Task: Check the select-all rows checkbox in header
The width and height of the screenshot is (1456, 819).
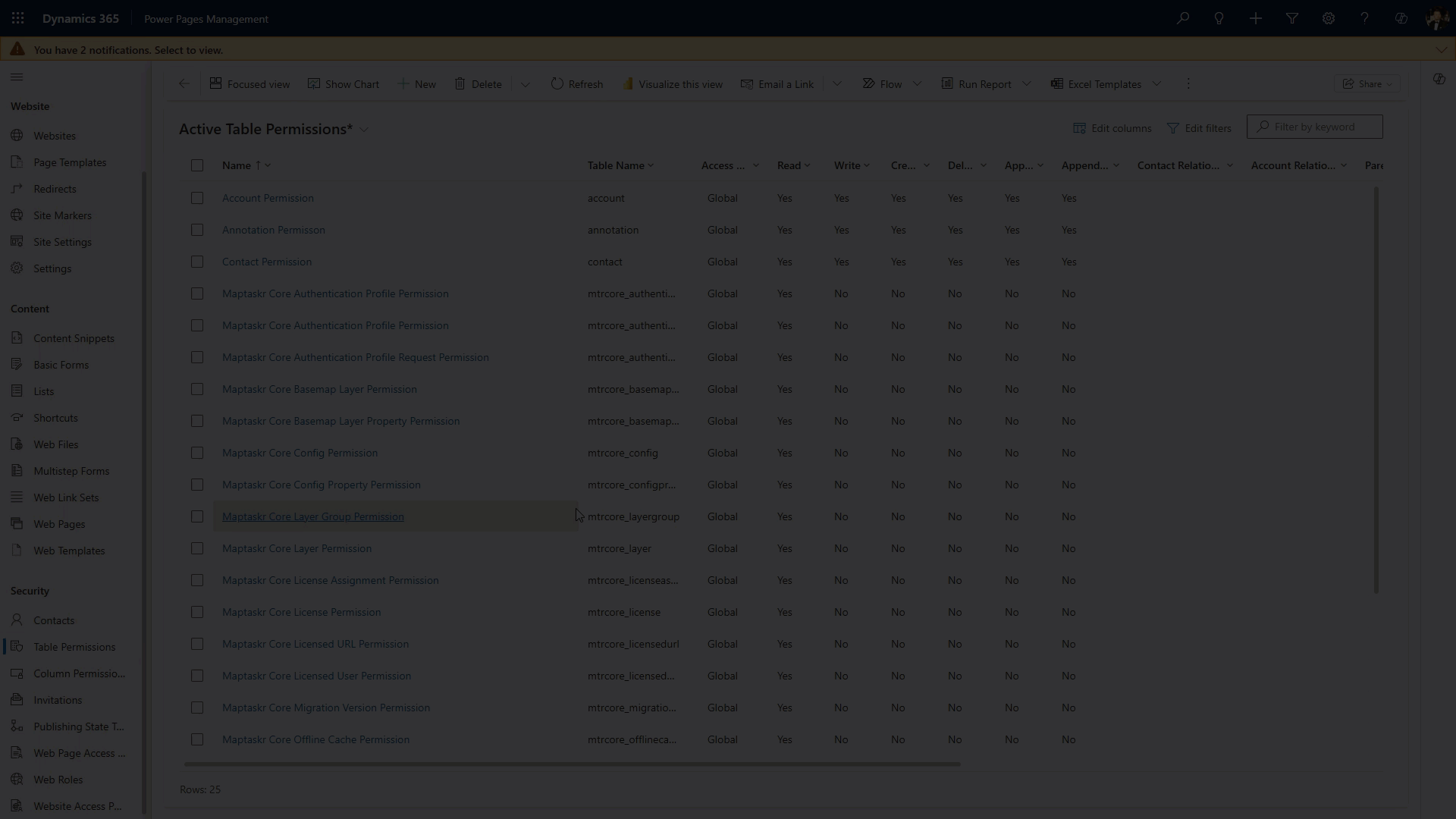Action: click(x=197, y=165)
